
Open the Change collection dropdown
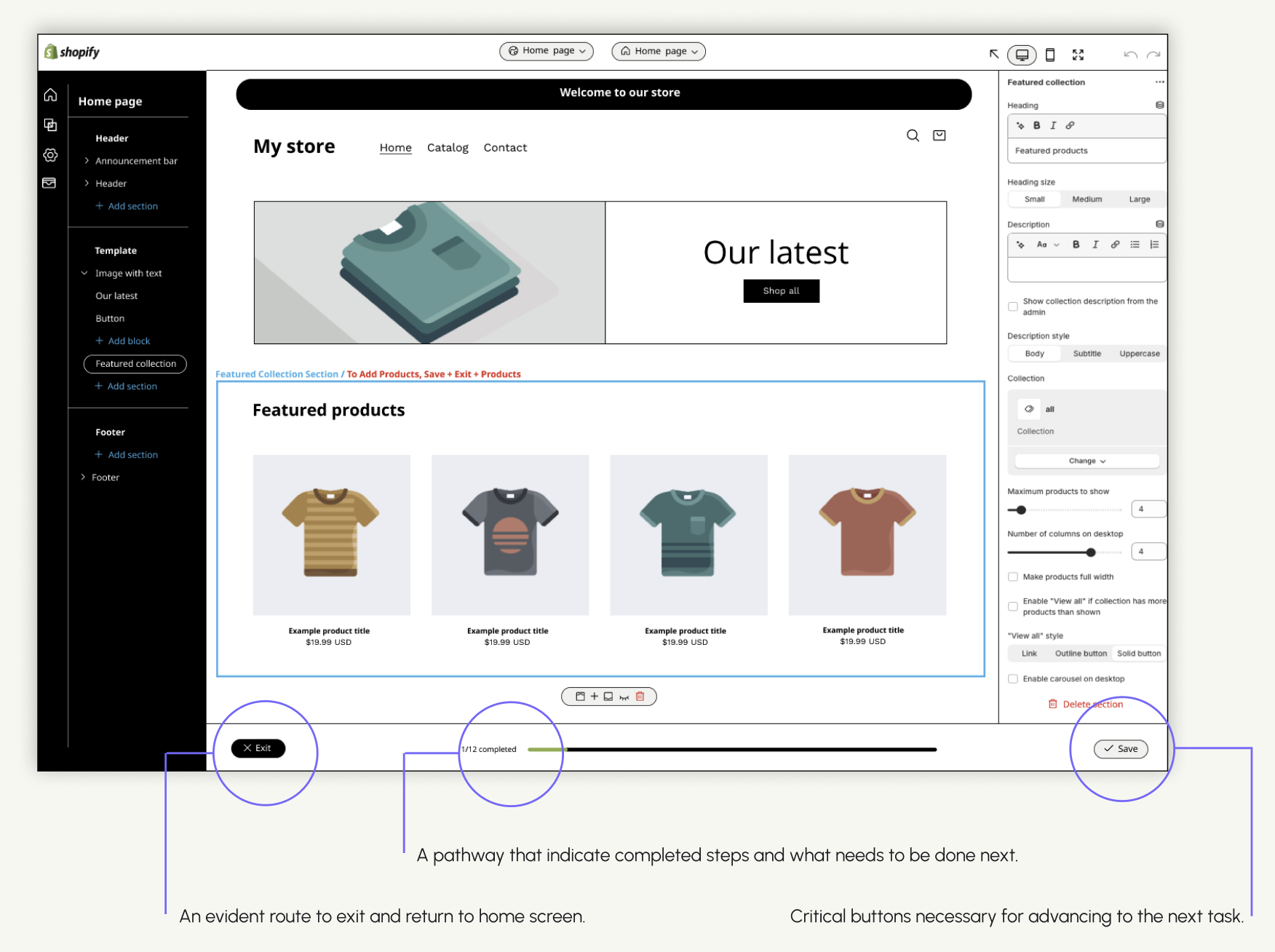1087,461
